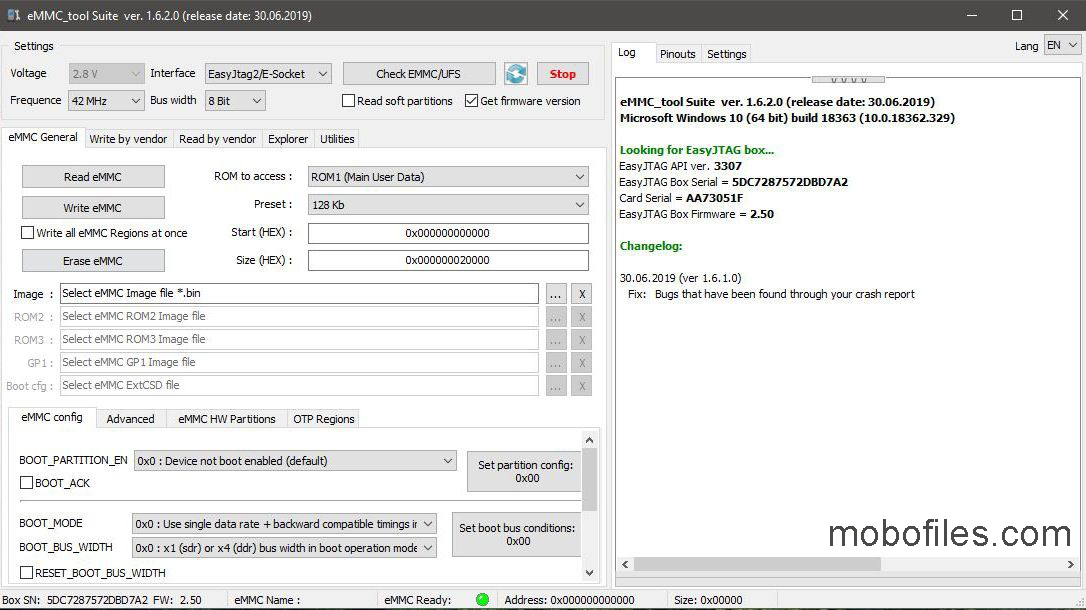Browse for eMMC Image file with ellipsis button
The image size is (1086, 610).
click(555, 294)
